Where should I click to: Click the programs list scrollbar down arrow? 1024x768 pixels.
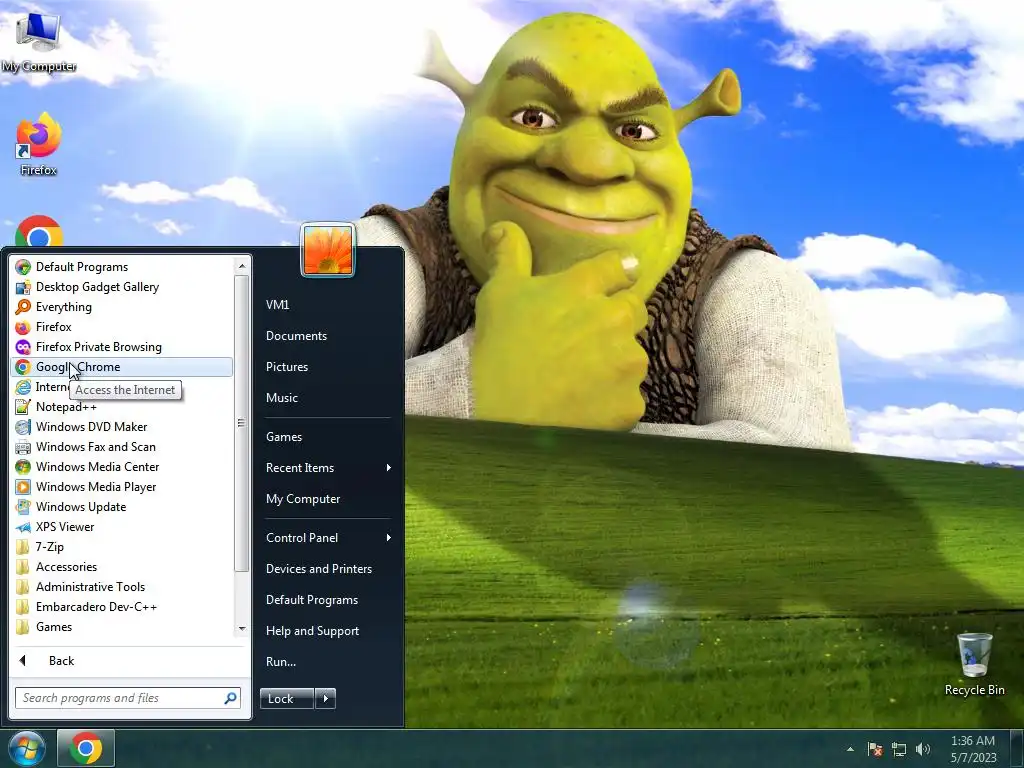(x=242, y=628)
